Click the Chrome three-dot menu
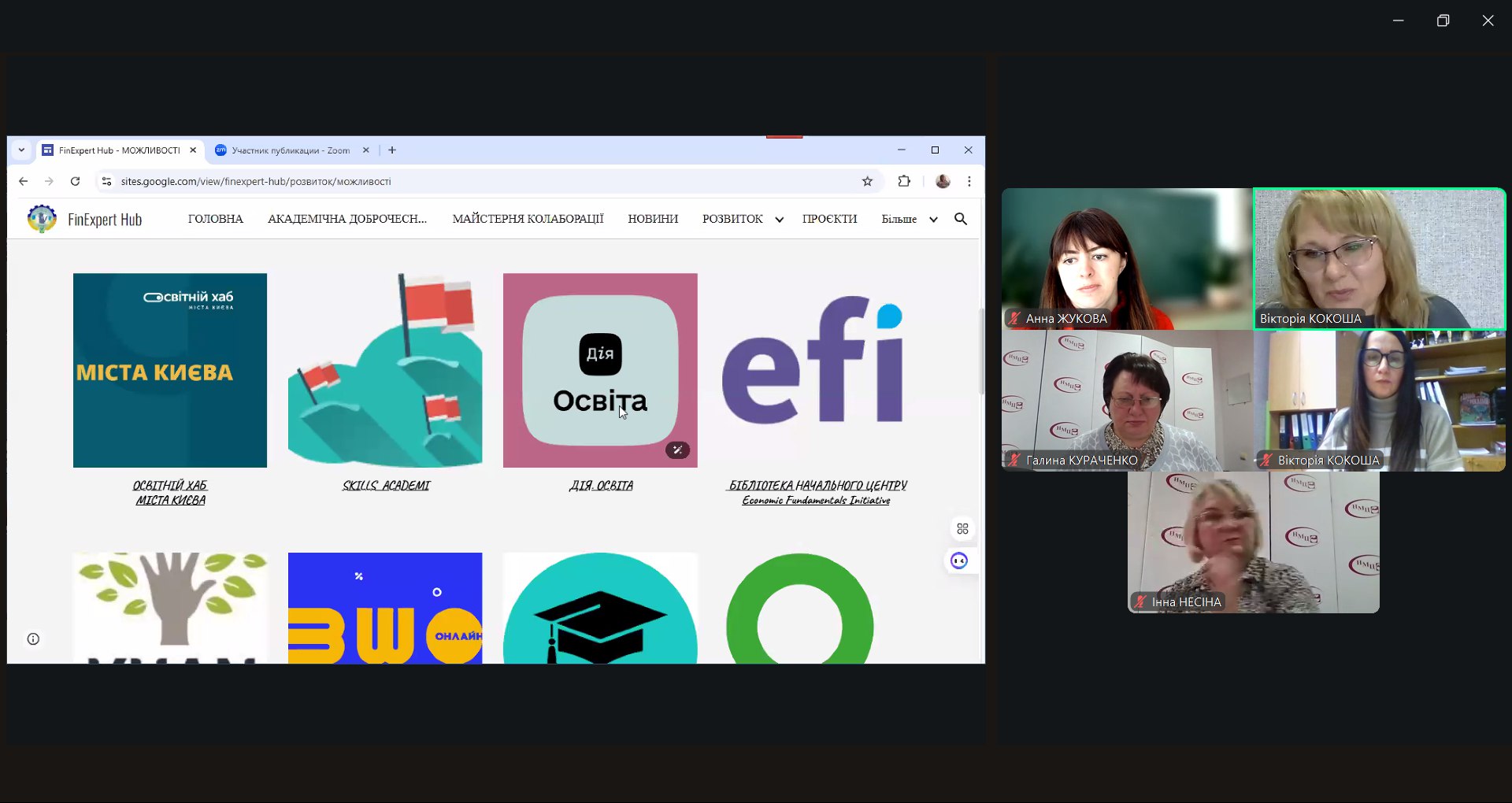 tap(969, 181)
